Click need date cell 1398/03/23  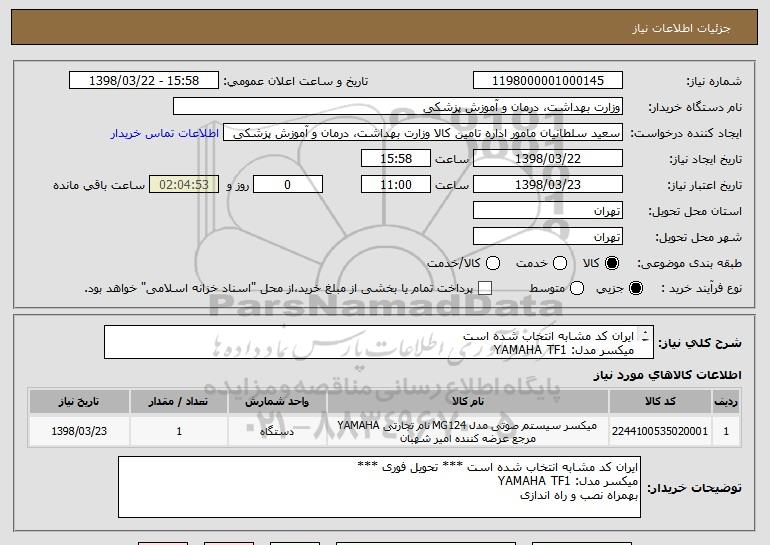(79, 431)
